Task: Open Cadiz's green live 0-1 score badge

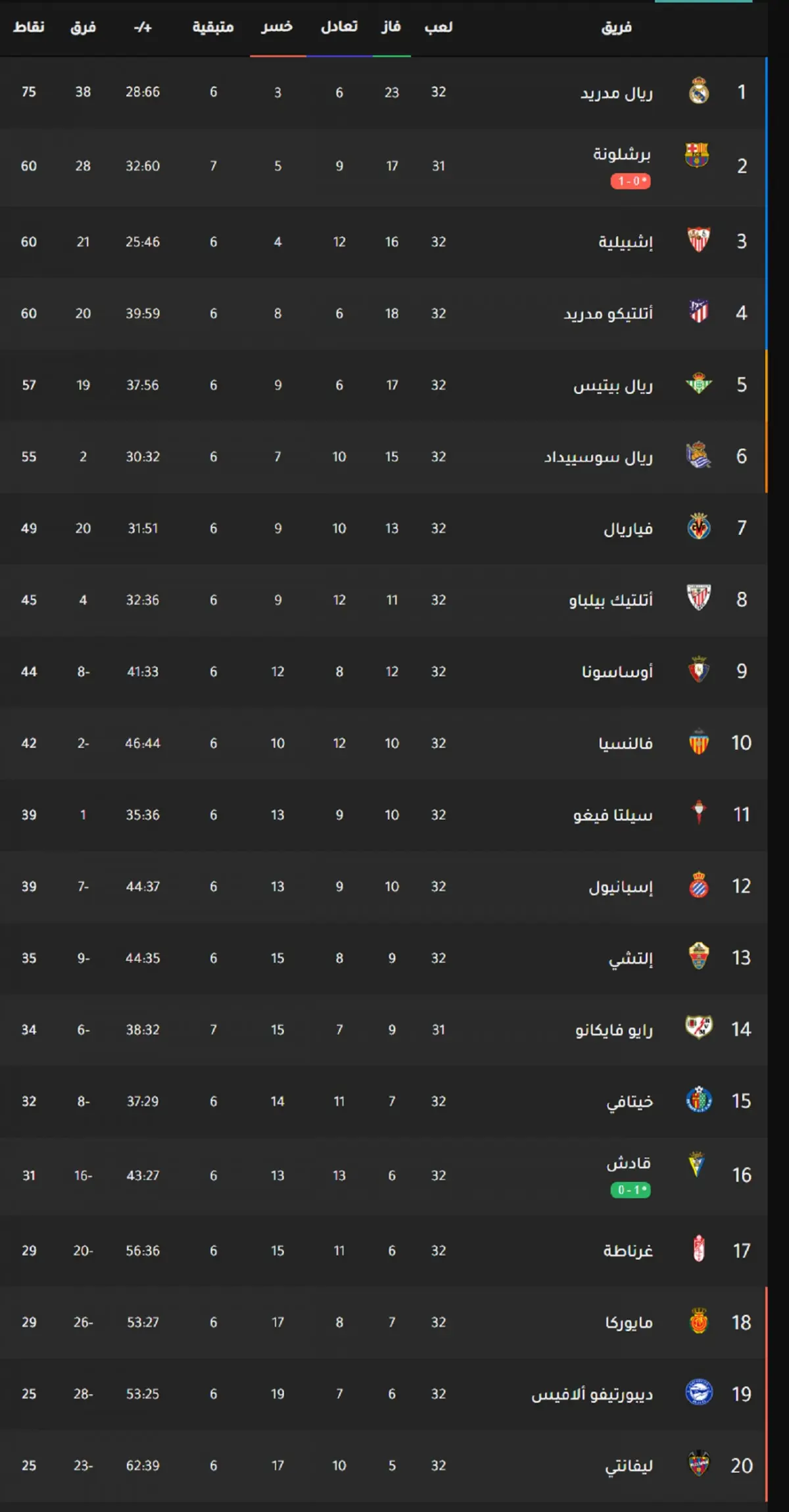Action: [631, 1190]
